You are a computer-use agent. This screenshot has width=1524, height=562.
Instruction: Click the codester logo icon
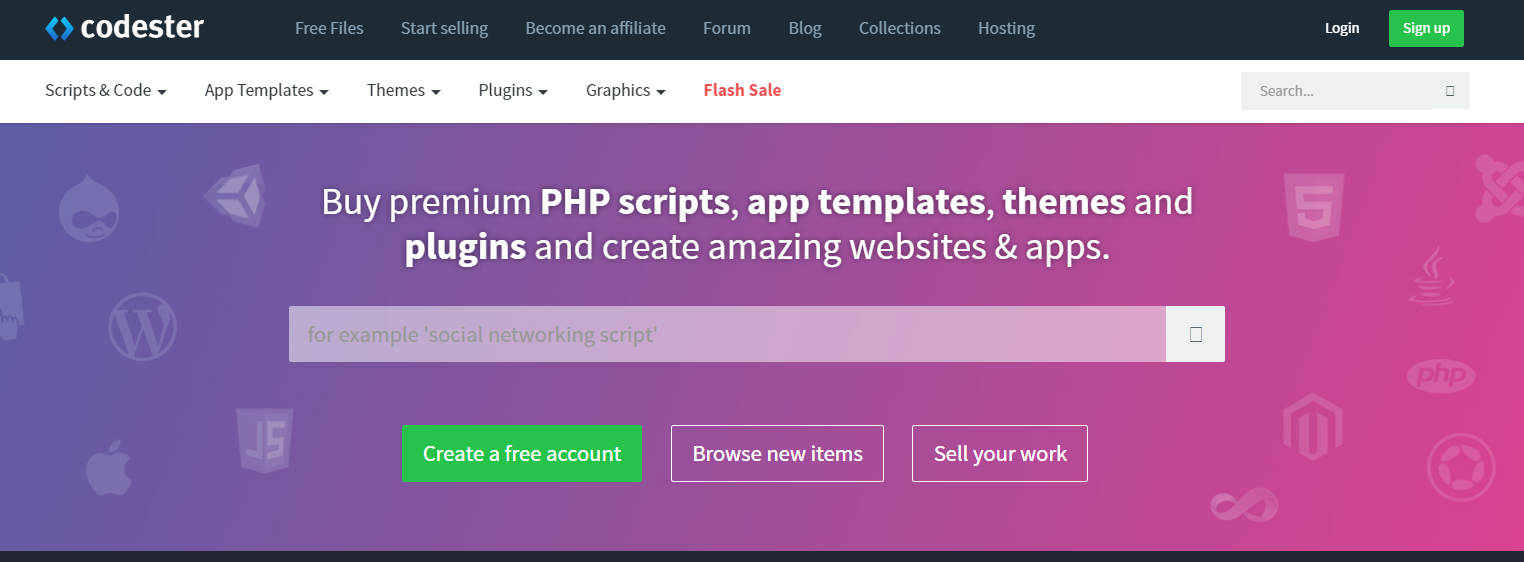tap(59, 28)
